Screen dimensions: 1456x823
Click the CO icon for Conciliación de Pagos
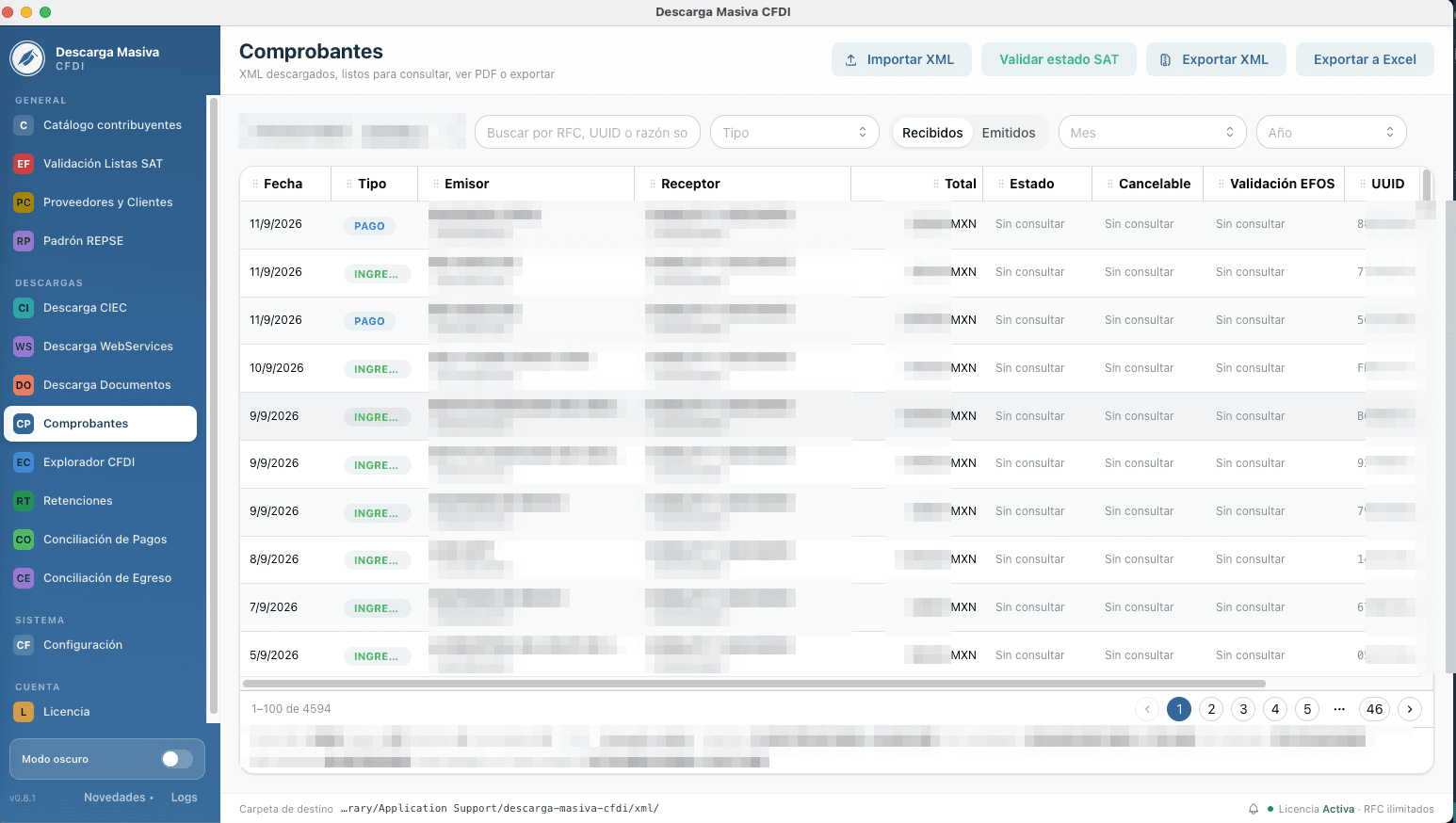(24, 540)
